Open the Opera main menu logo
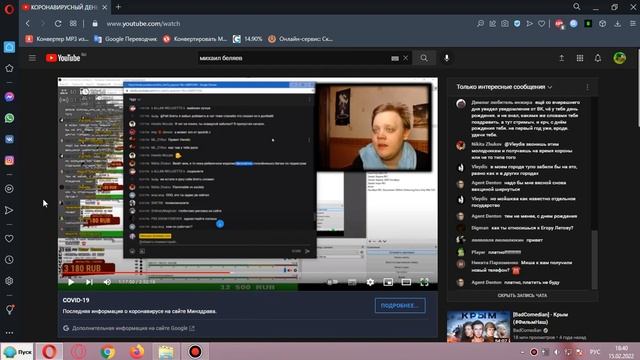 tap(9, 9)
